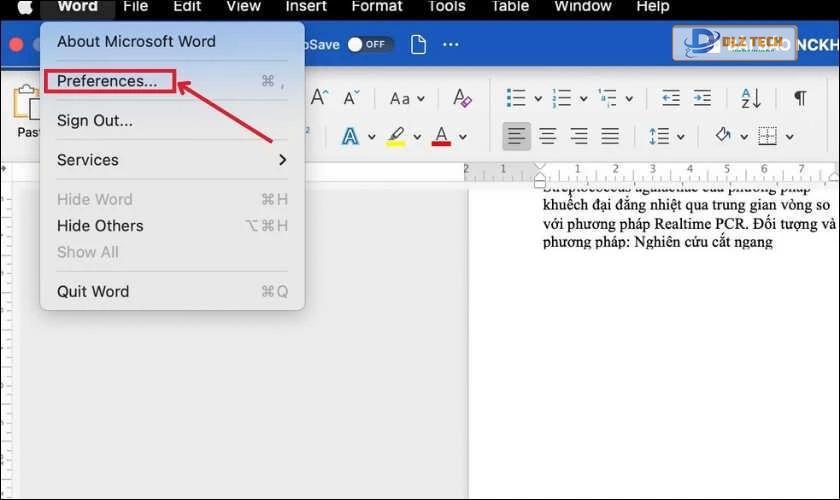Open the Table menu
The image size is (840, 500).
point(510,6)
